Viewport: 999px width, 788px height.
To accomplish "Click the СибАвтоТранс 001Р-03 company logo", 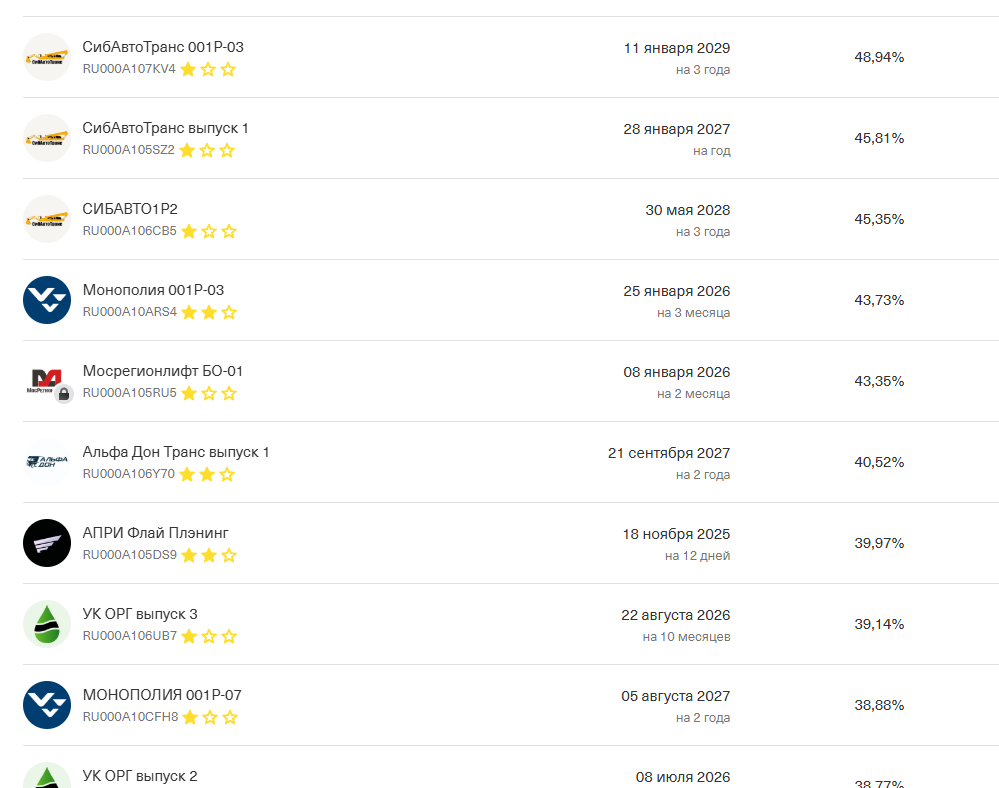I will click(47, 58).
